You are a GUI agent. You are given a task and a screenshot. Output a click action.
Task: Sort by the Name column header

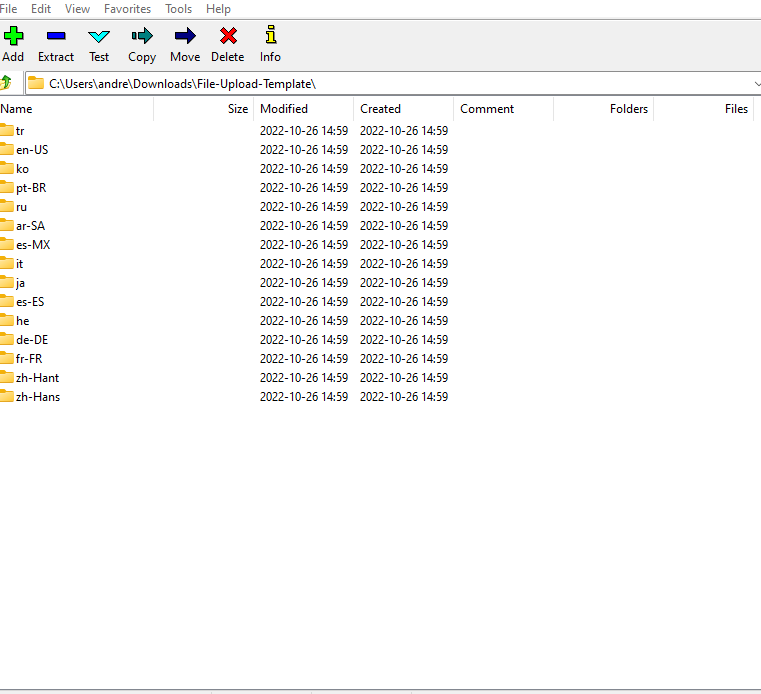17,109
